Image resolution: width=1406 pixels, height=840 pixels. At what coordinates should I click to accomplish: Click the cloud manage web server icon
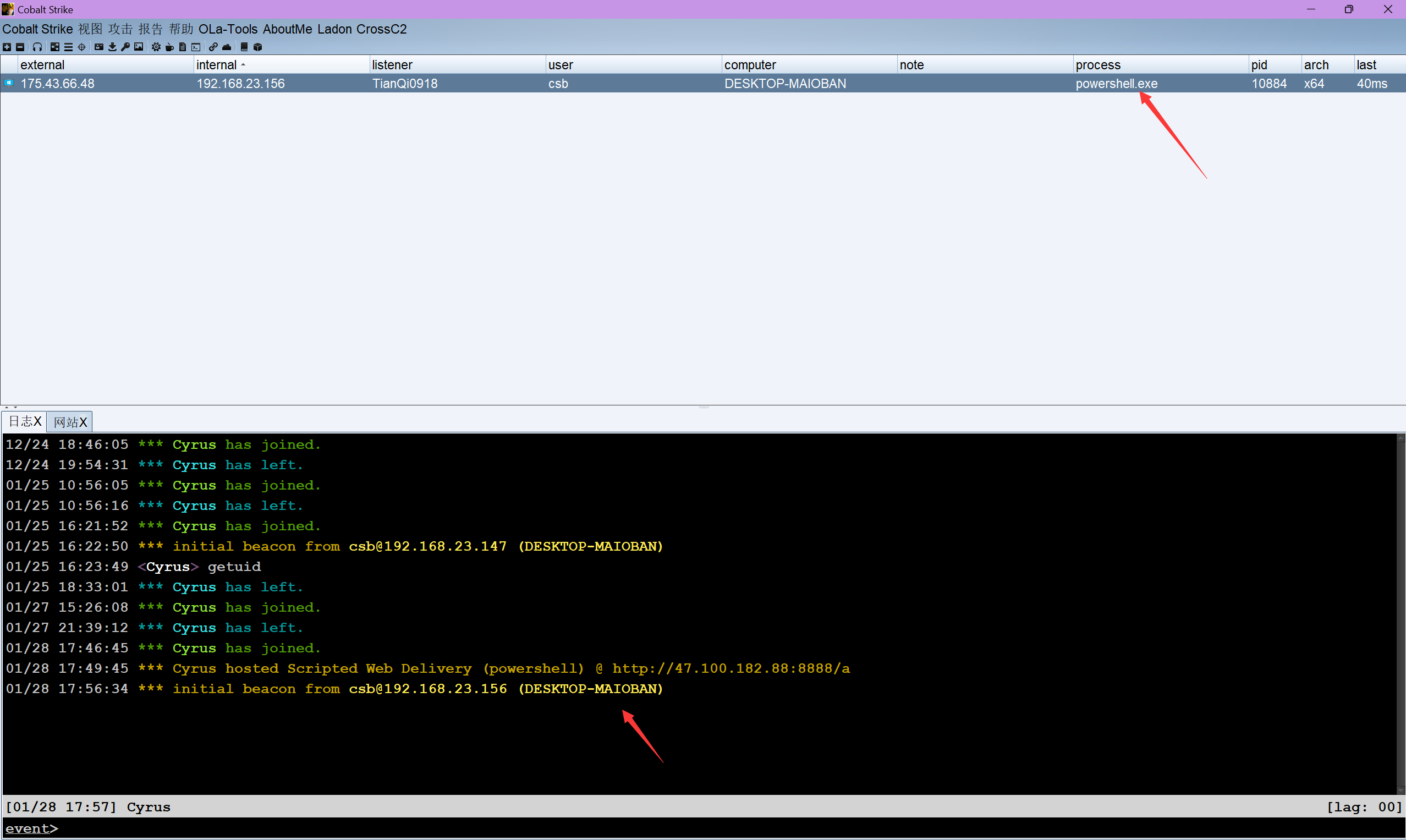click(x=227, y=47)
